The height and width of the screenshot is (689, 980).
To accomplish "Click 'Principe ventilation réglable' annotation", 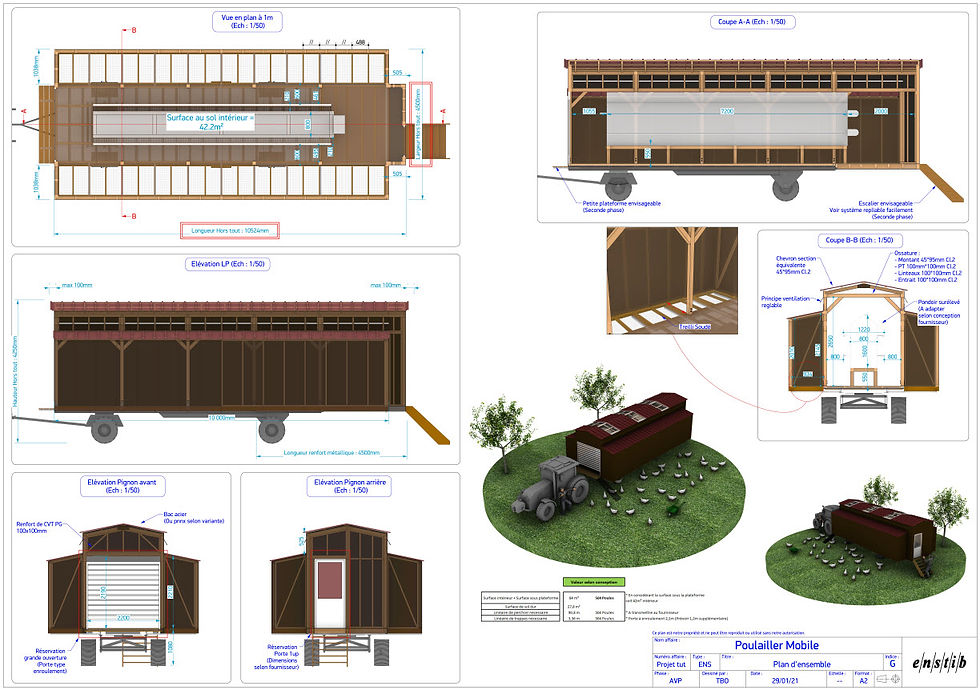I will (x=785, y=302).
